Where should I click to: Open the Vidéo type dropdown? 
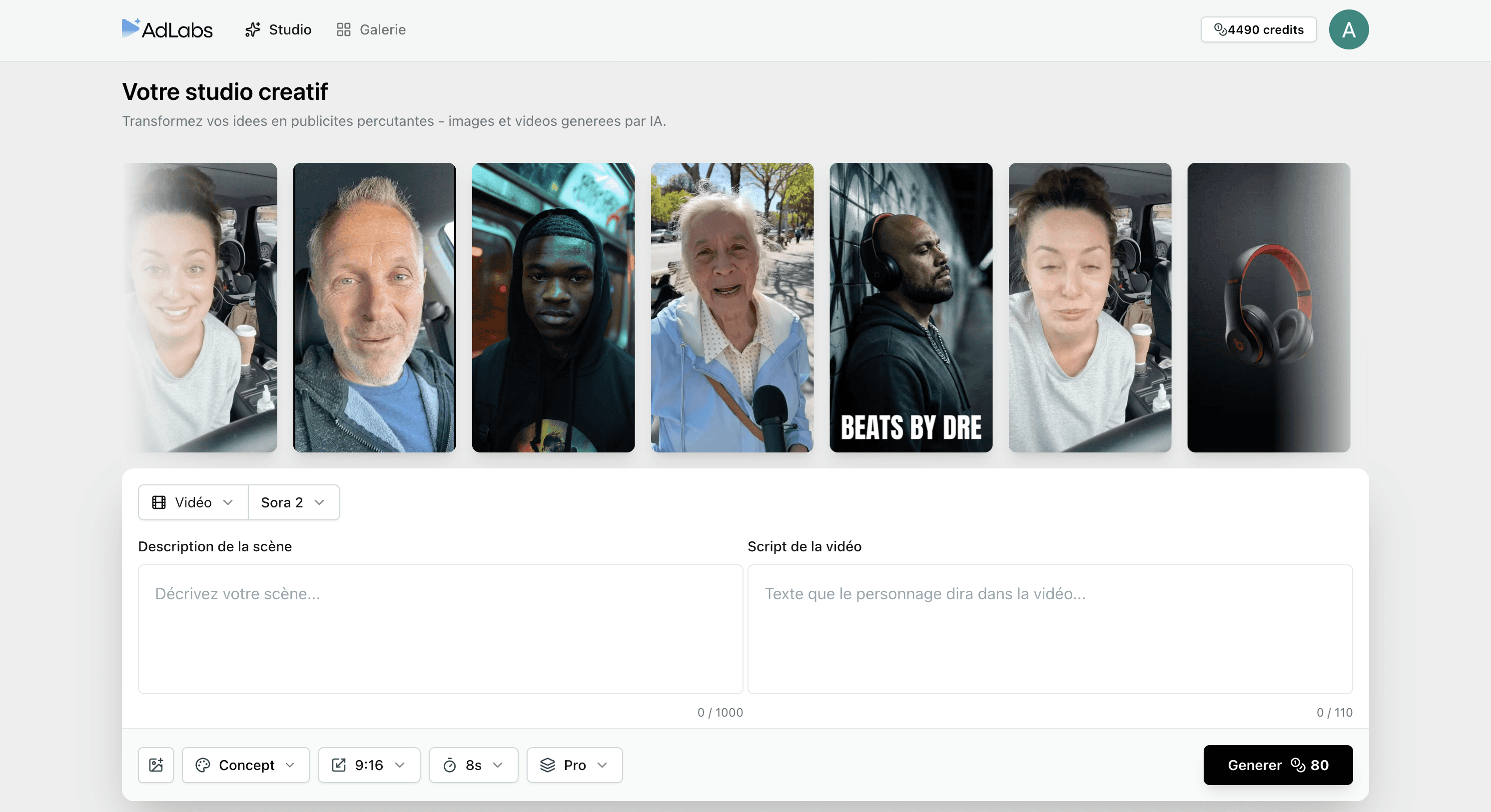tap(193, 502)
